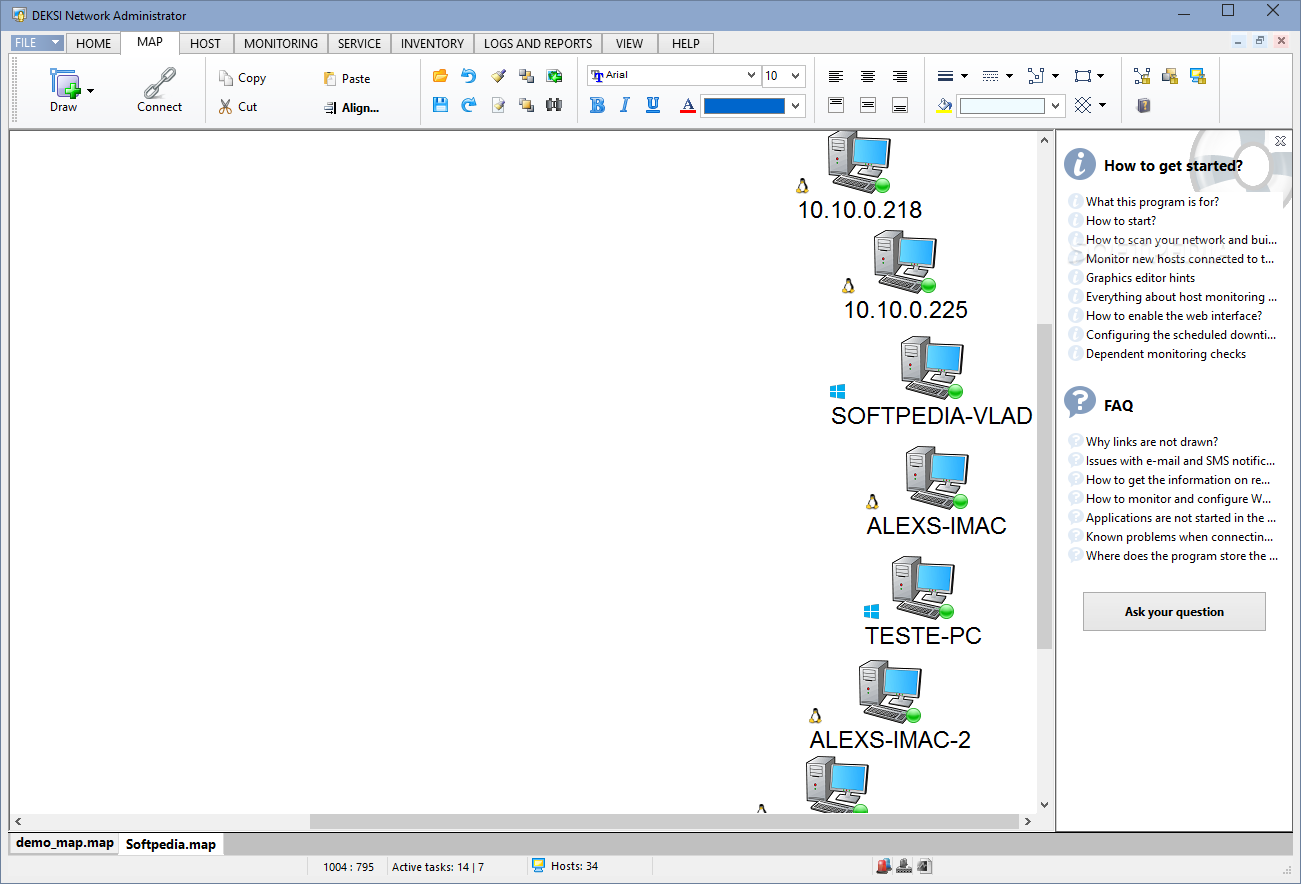Click the red alarm siren status icon
This screenshot has width=1301, height=884.
pos(883,866)
